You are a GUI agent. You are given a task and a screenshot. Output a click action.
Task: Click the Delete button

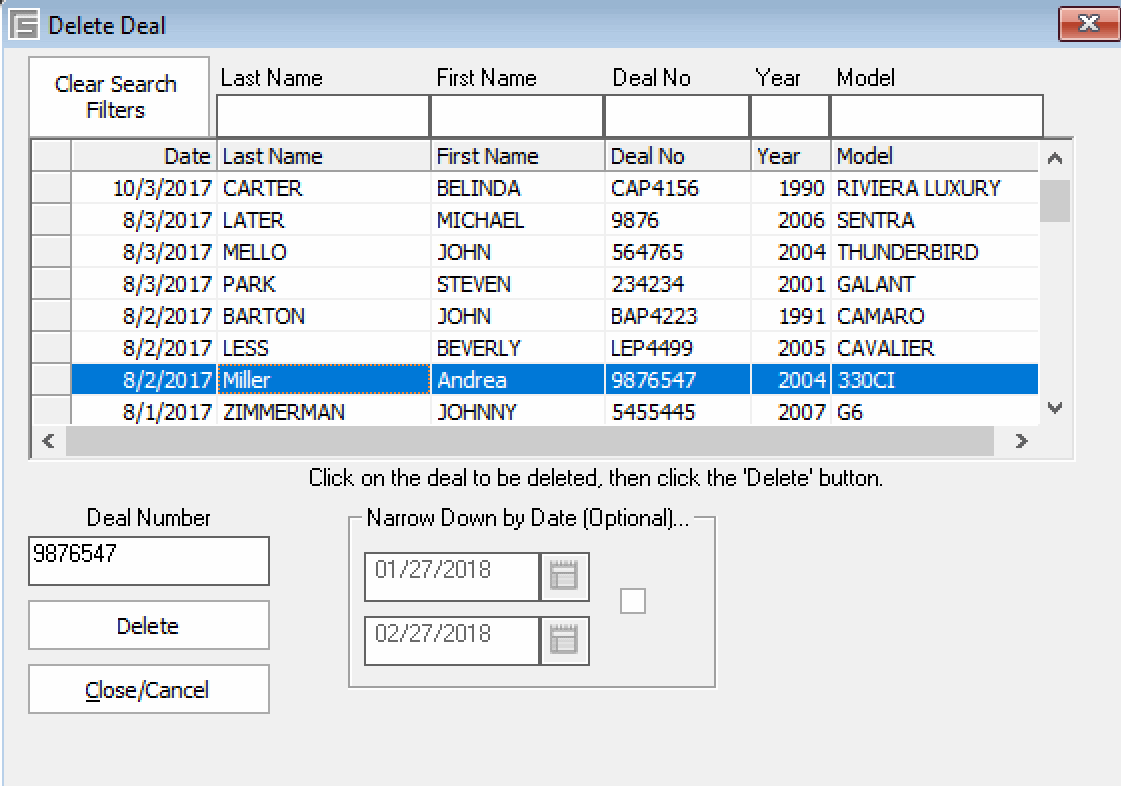tap(148, 624)
